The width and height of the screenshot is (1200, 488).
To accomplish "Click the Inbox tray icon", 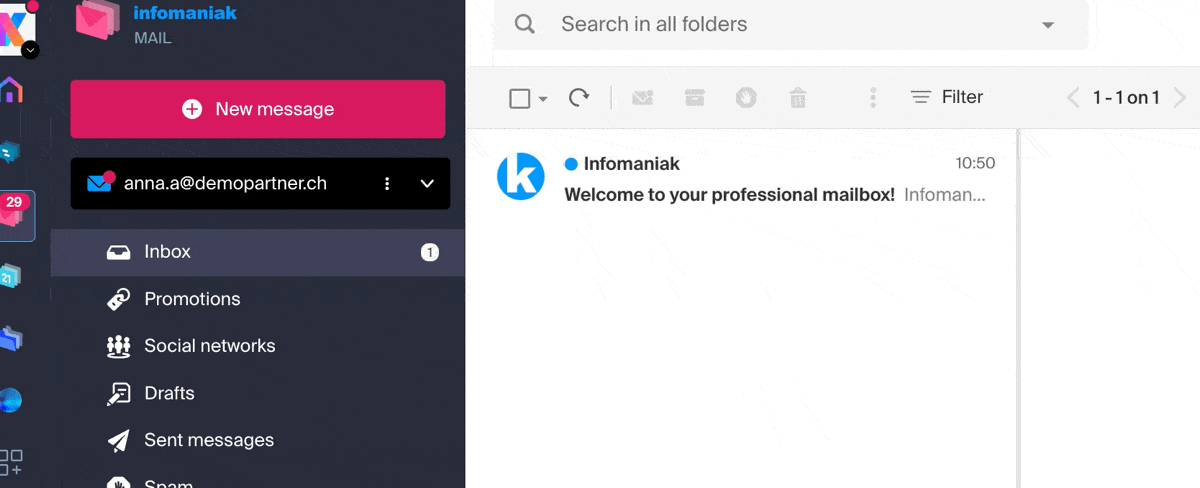I will click(119, 252).
